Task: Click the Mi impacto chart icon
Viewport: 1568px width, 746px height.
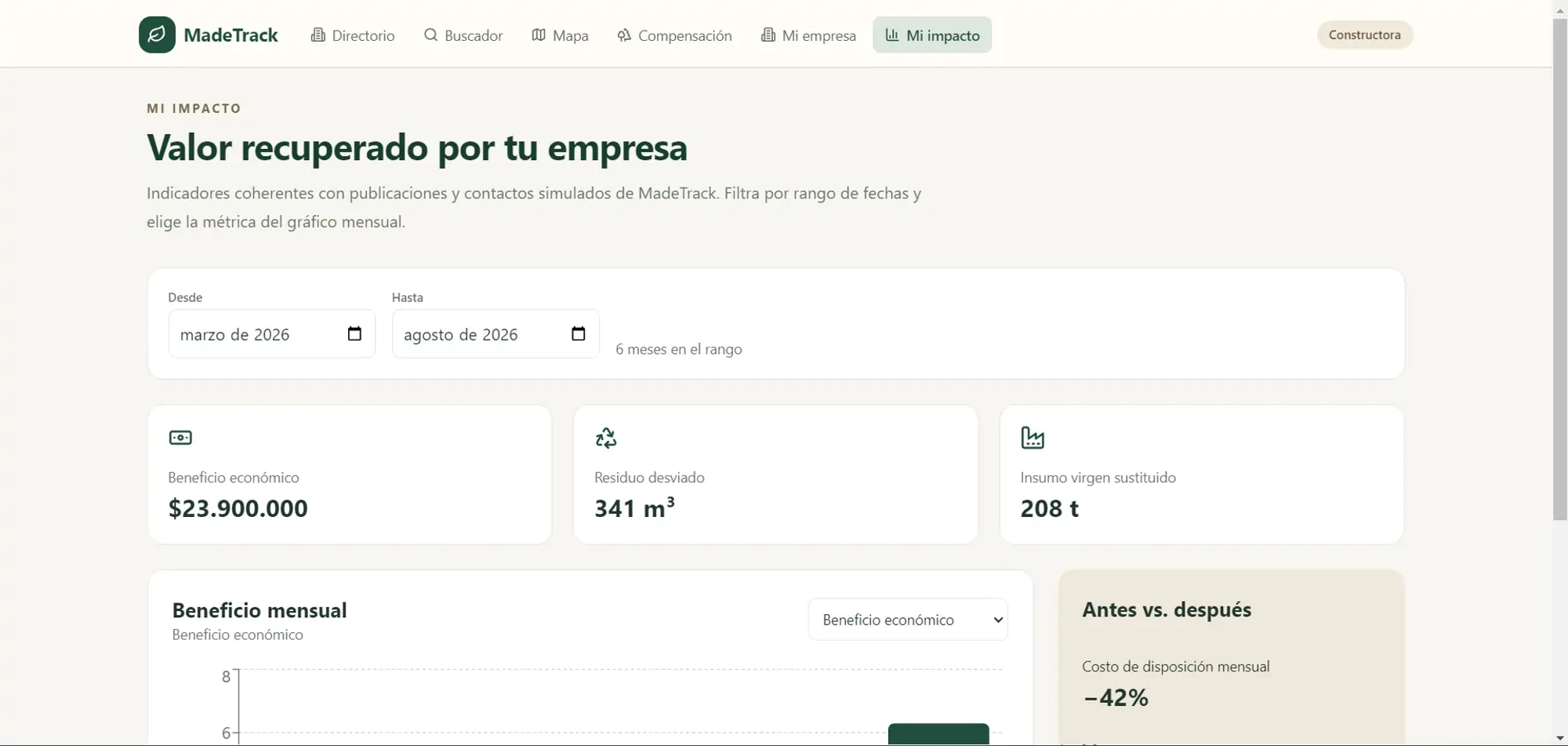Action: pyautogui.click(x=892, y=35)
